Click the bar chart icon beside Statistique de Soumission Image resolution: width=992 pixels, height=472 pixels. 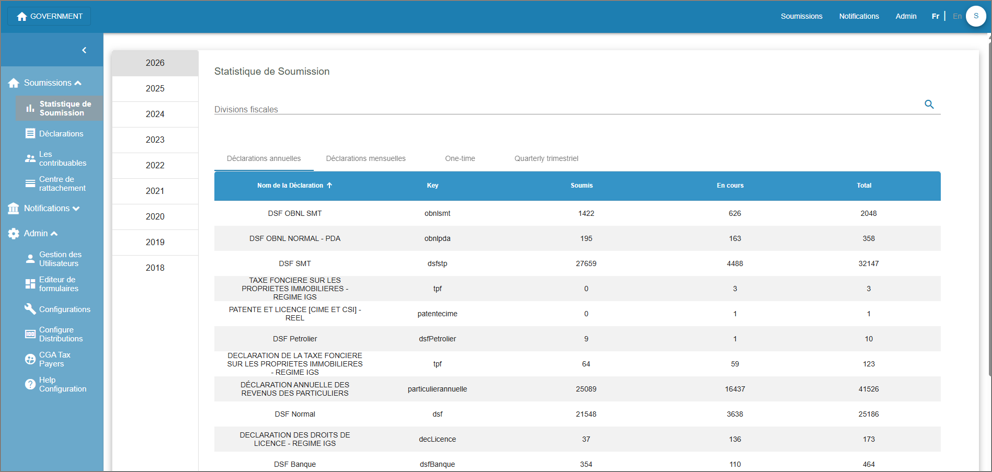click(30, 108)
